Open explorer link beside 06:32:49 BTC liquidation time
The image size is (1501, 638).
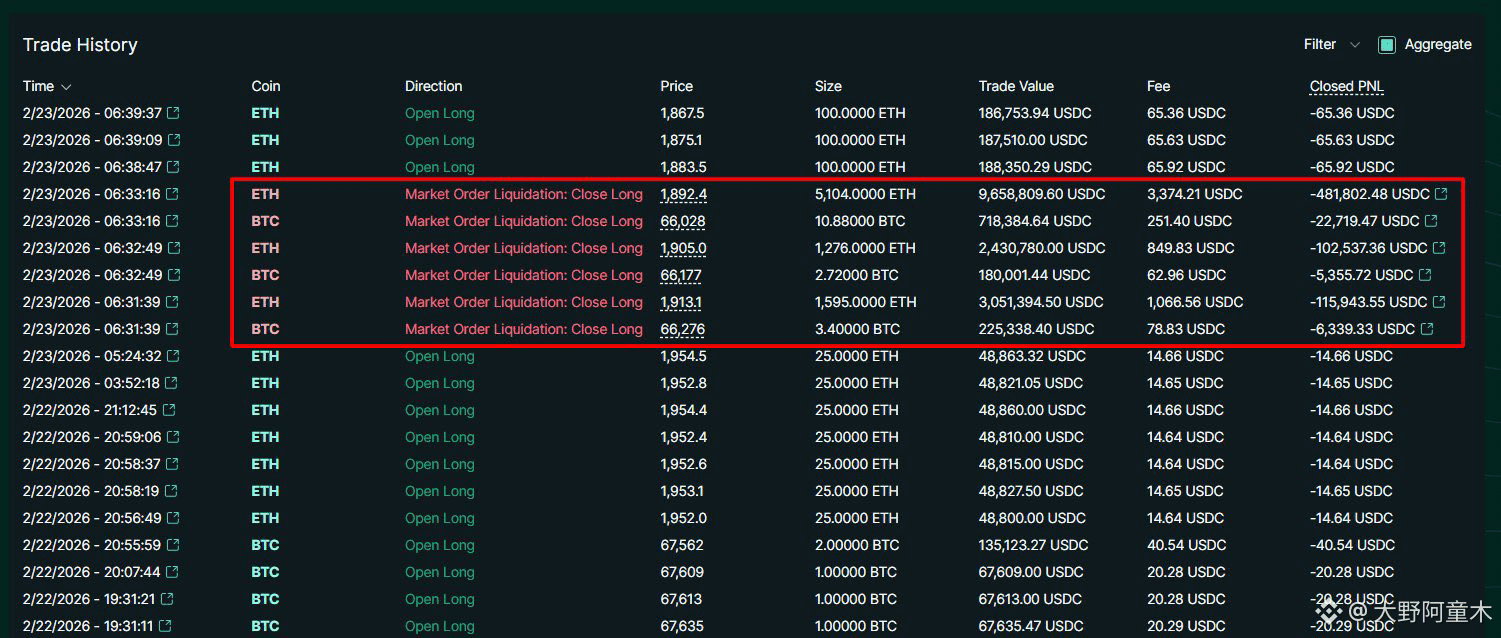174,275
